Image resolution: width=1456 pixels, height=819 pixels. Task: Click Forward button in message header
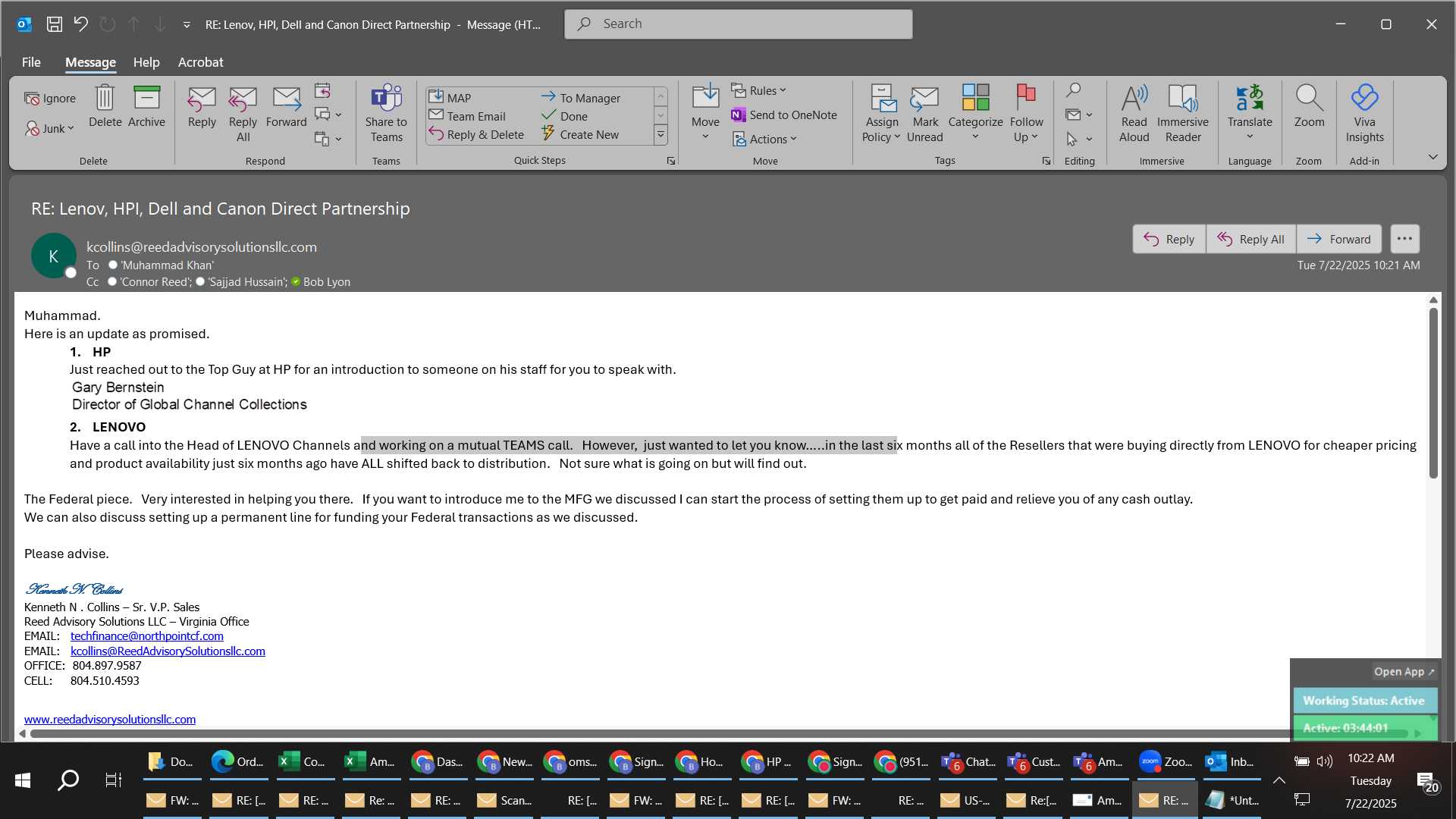1338,239
